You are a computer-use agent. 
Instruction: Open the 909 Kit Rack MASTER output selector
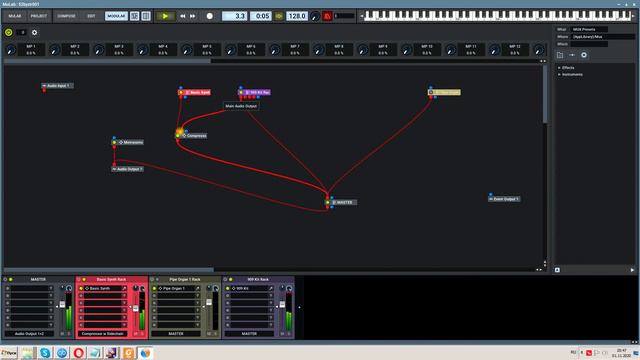click(249, 334)
